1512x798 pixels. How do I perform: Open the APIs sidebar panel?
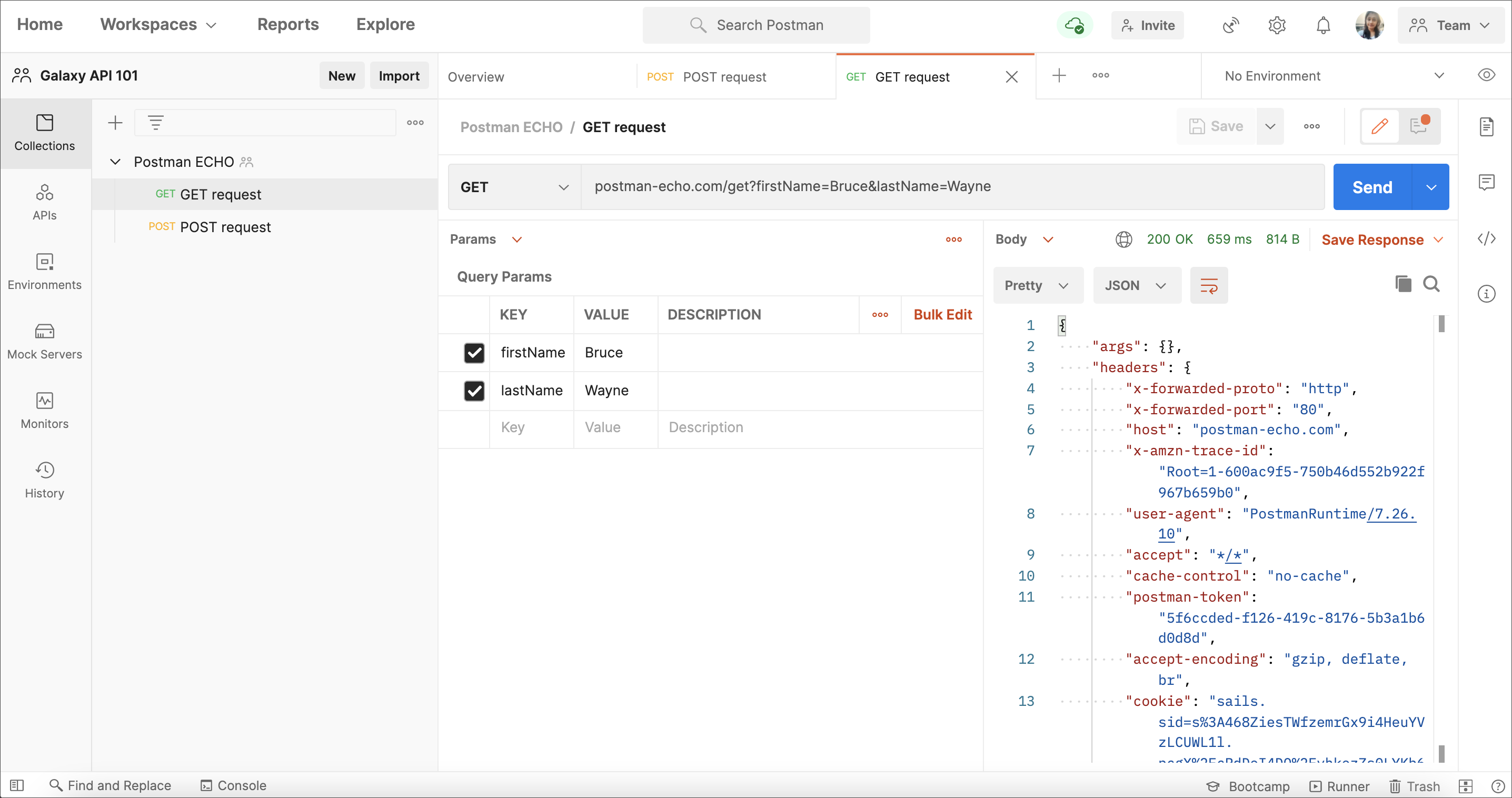click(45, 203)
